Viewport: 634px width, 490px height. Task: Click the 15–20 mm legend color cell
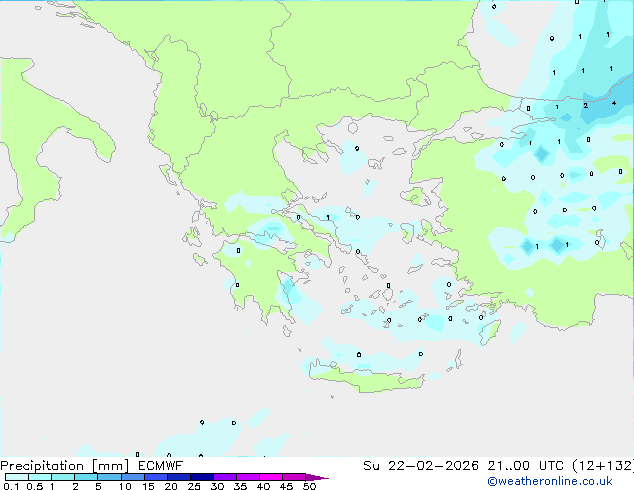155,477
